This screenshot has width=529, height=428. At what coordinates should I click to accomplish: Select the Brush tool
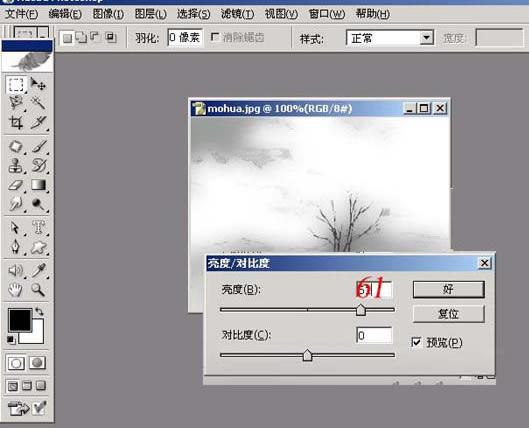(38, 147)
